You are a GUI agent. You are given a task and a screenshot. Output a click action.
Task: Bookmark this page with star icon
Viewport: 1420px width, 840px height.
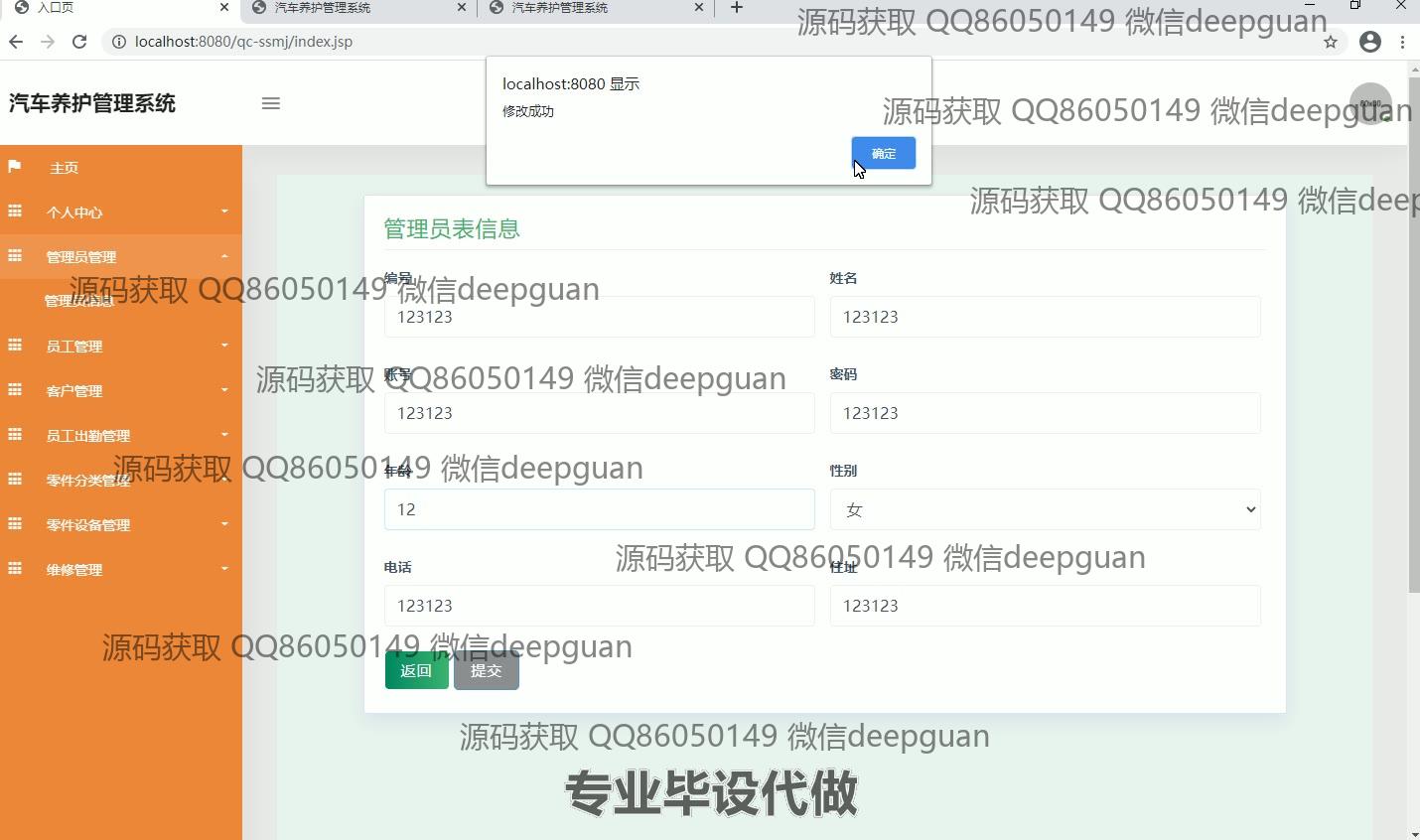1331,42
